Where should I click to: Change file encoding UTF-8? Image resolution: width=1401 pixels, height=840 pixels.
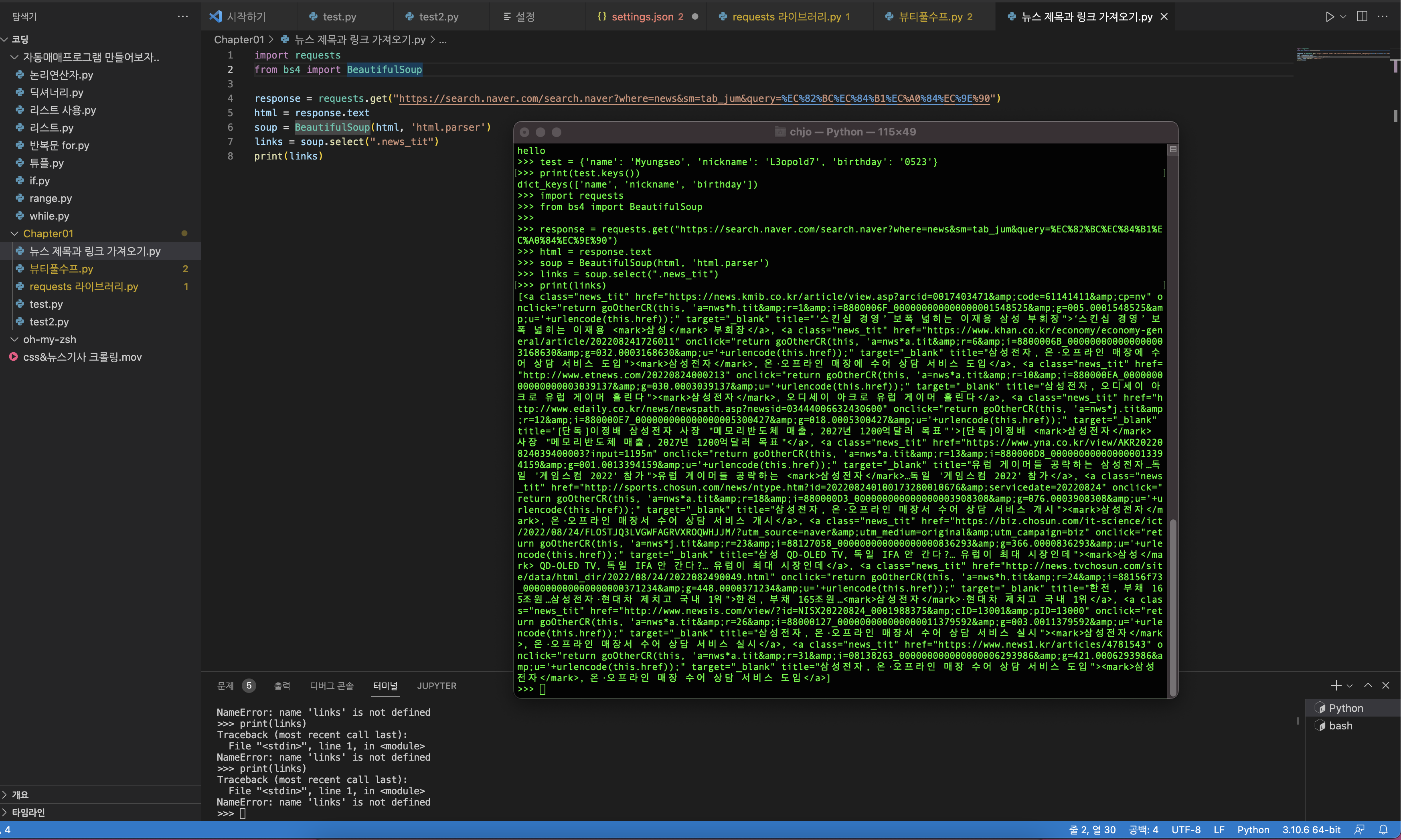[x=1186, y=830]
